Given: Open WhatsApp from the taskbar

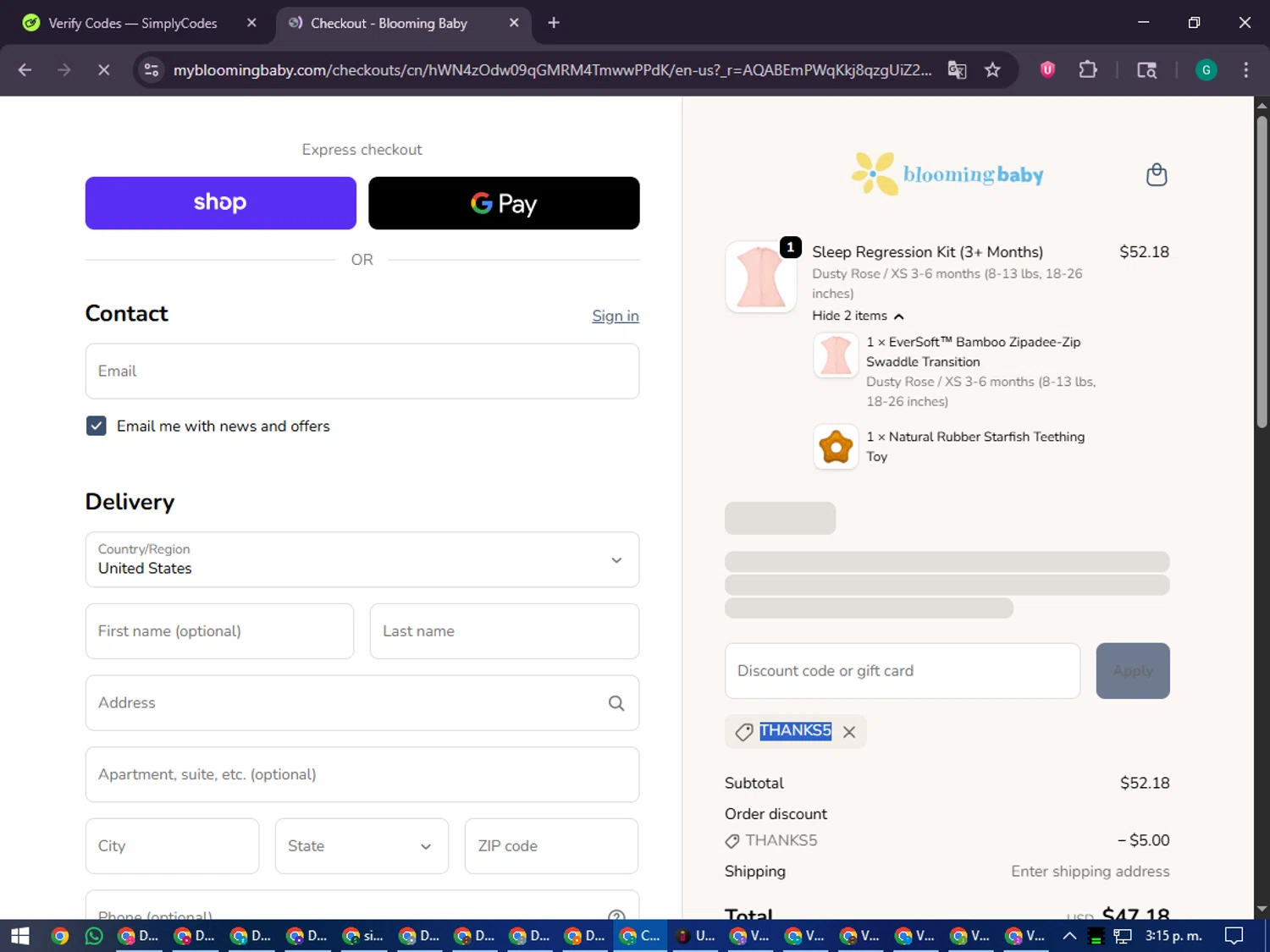Looking at the screenshot, I should 94,936.
